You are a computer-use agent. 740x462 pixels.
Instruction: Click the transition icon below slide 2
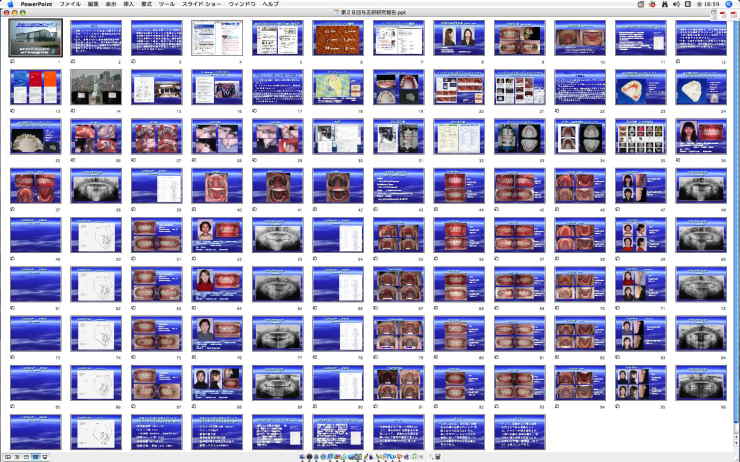pyautogui.click(x=73, y=60)
